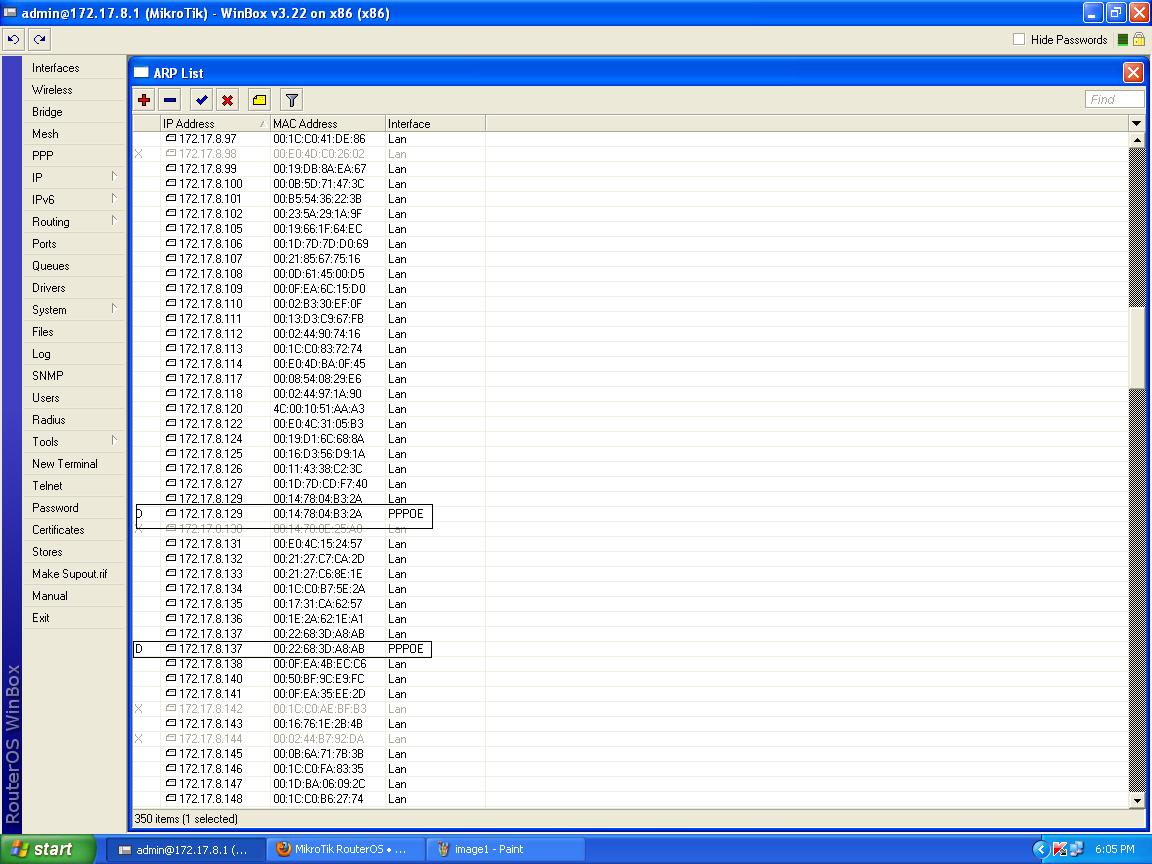Click the Disable red cross icon
Image resolution: width=1152 pixels, height=864 pixels.
point(228,100)
